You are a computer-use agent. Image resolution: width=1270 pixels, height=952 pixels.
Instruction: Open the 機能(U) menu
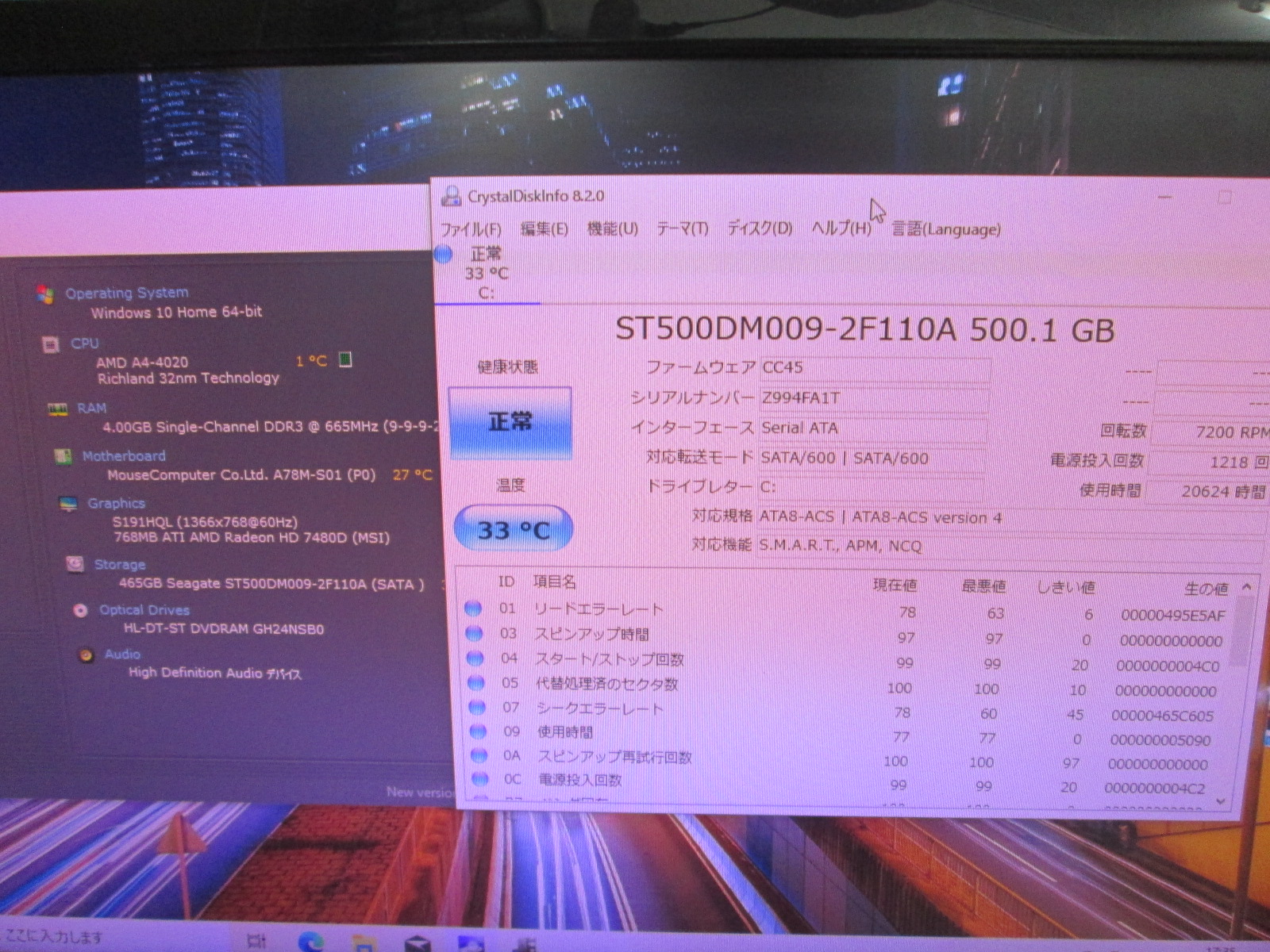[612, 229]
